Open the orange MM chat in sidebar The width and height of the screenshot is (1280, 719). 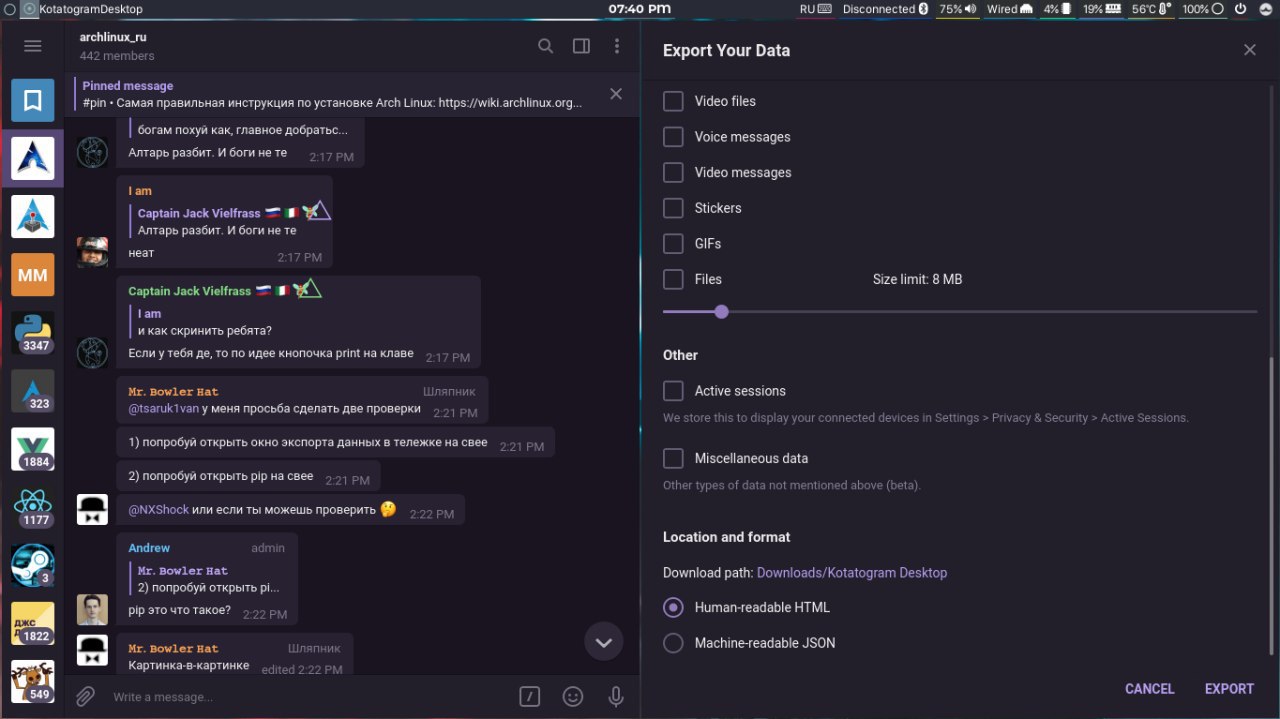32,275
